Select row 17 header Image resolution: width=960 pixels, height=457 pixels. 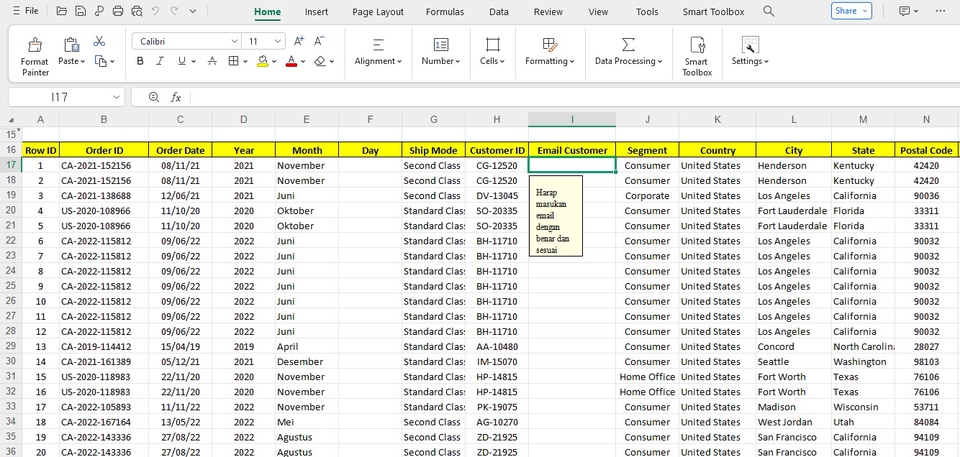[x=11, y=165]
